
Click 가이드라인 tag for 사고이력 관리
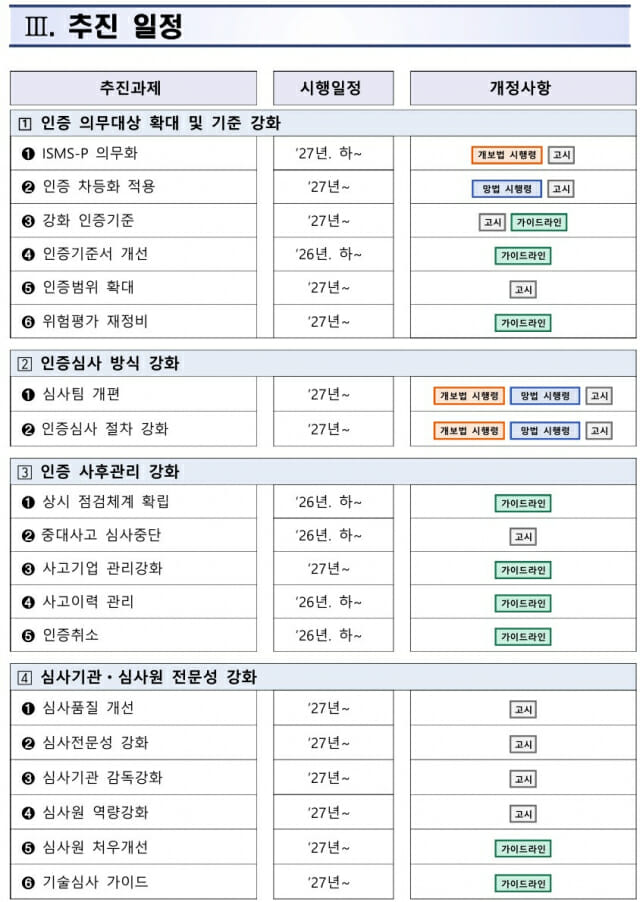[x=523, y=603]
